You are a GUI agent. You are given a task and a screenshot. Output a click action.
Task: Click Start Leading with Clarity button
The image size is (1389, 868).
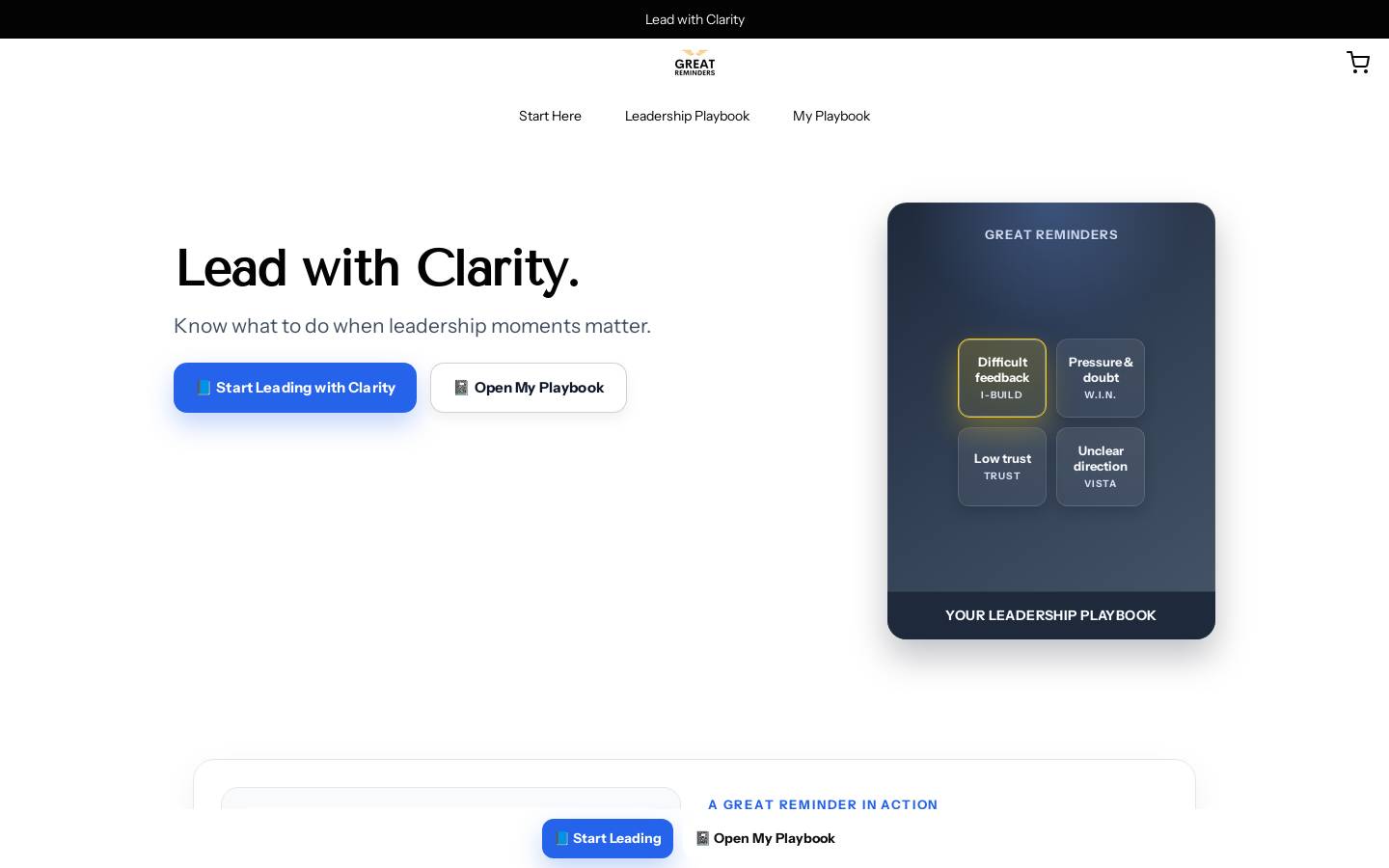pos(295,388)
